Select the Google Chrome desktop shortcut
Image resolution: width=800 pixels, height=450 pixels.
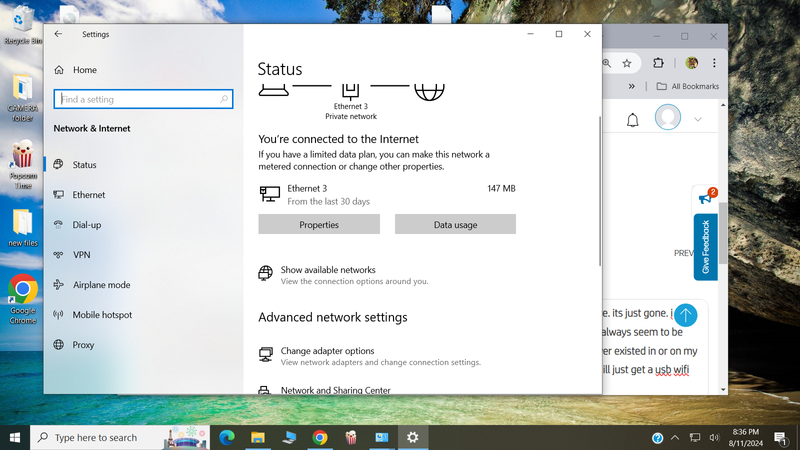23,299
